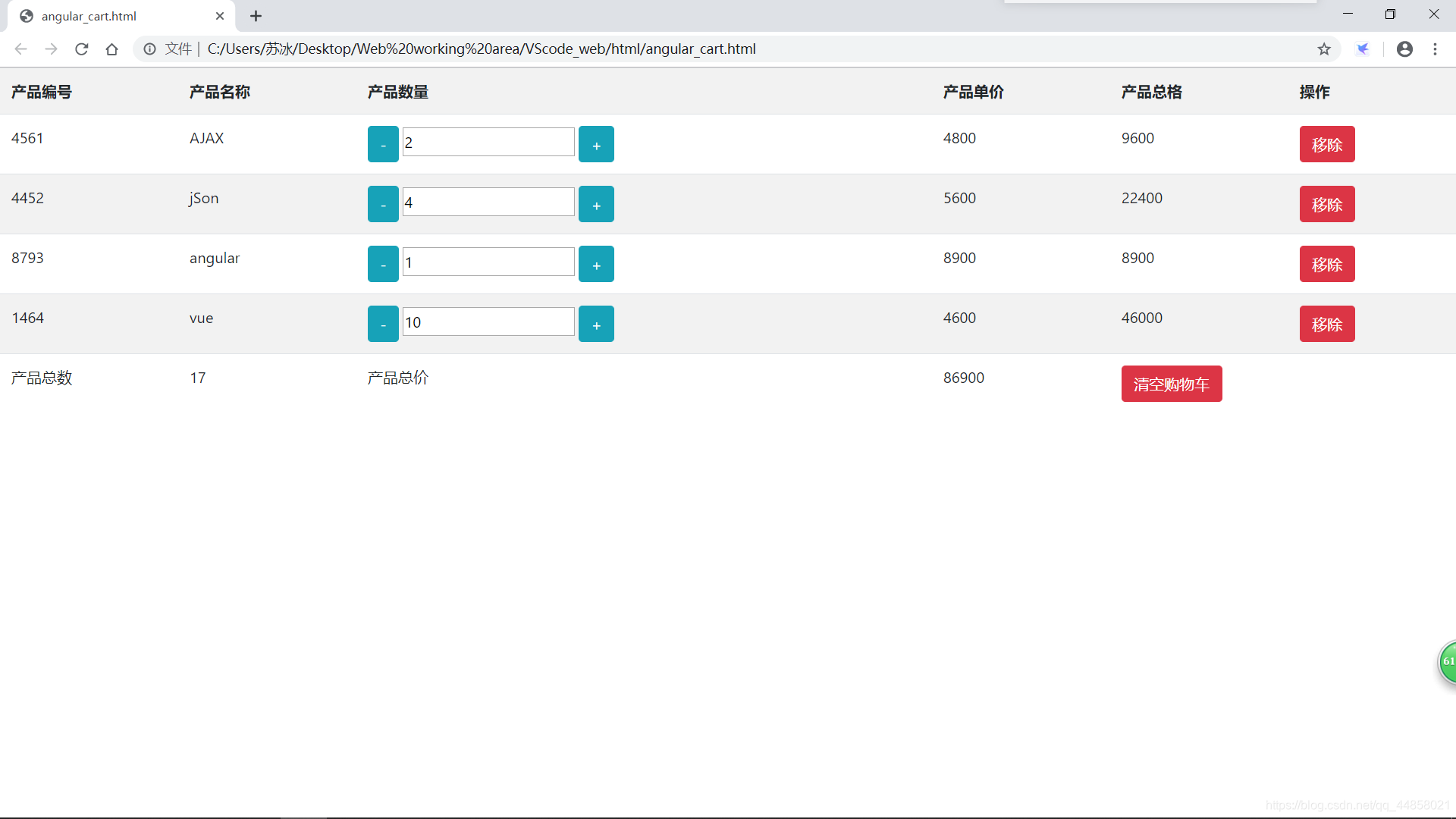Select the AJAX product name
Image resolution: width=1456 pixels, height=819 pixels.
pos(206,138)
